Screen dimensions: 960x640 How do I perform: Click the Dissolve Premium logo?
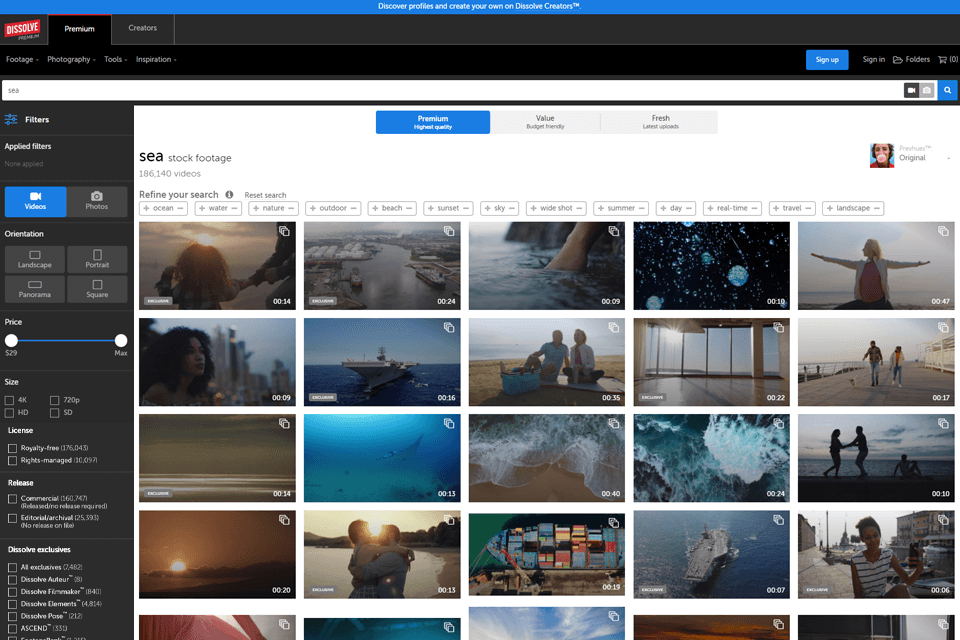point(23,30)
